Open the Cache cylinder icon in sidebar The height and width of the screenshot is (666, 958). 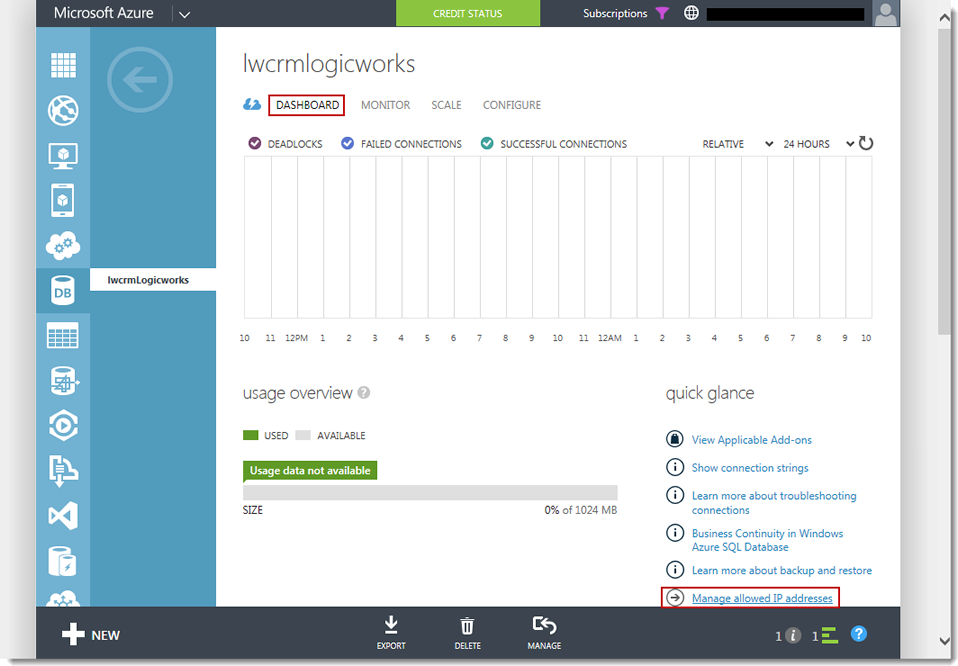tap(63, 562)
